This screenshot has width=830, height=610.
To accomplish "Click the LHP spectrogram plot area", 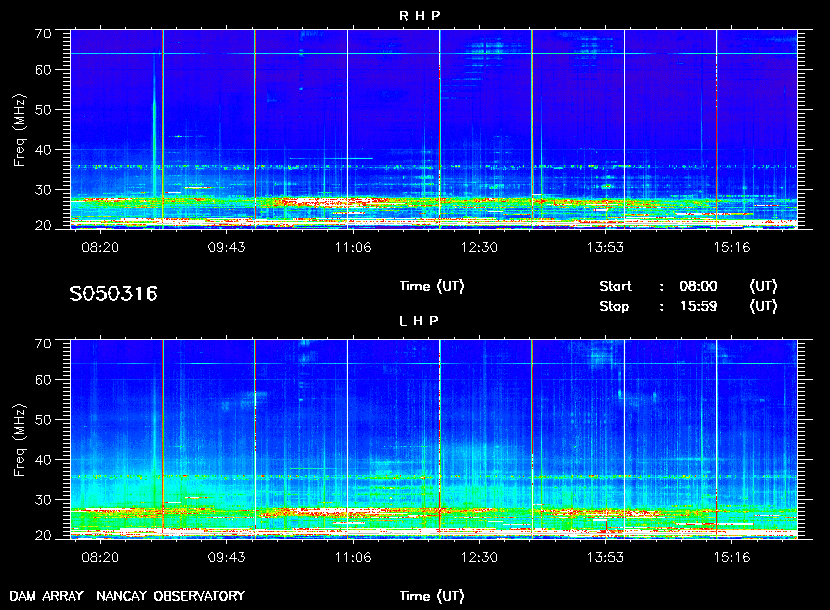I will 434,439.
